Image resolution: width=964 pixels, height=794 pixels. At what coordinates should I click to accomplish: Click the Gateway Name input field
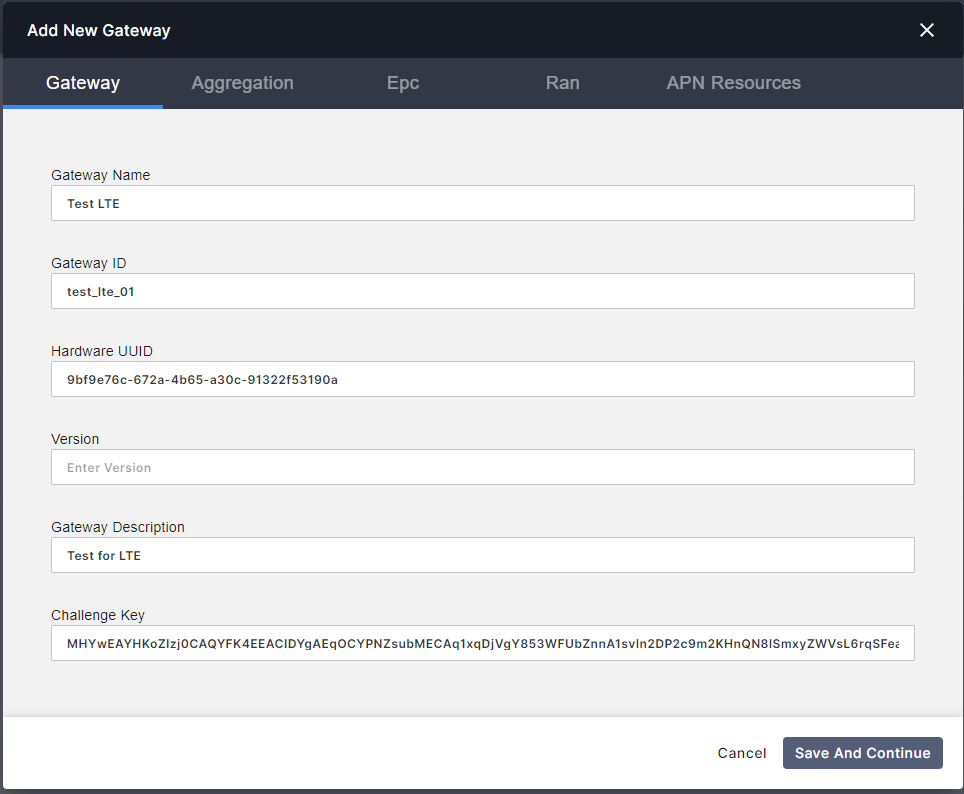(483, 203)
